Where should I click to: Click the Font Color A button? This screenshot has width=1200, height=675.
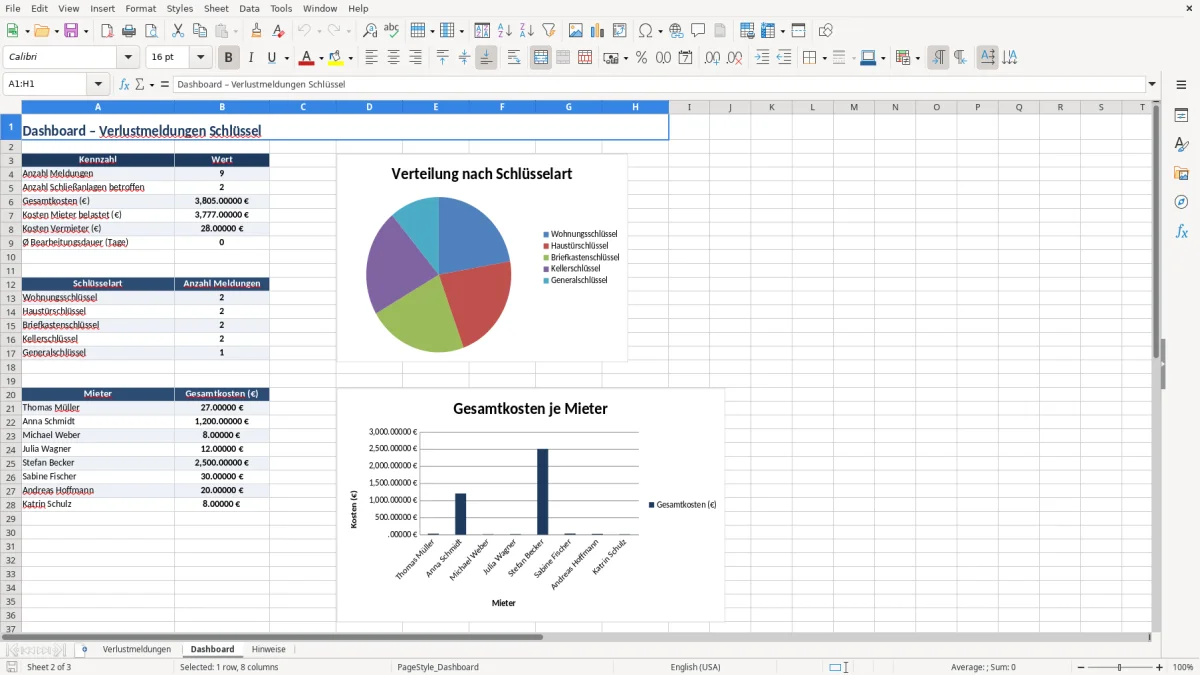(306, 58)
